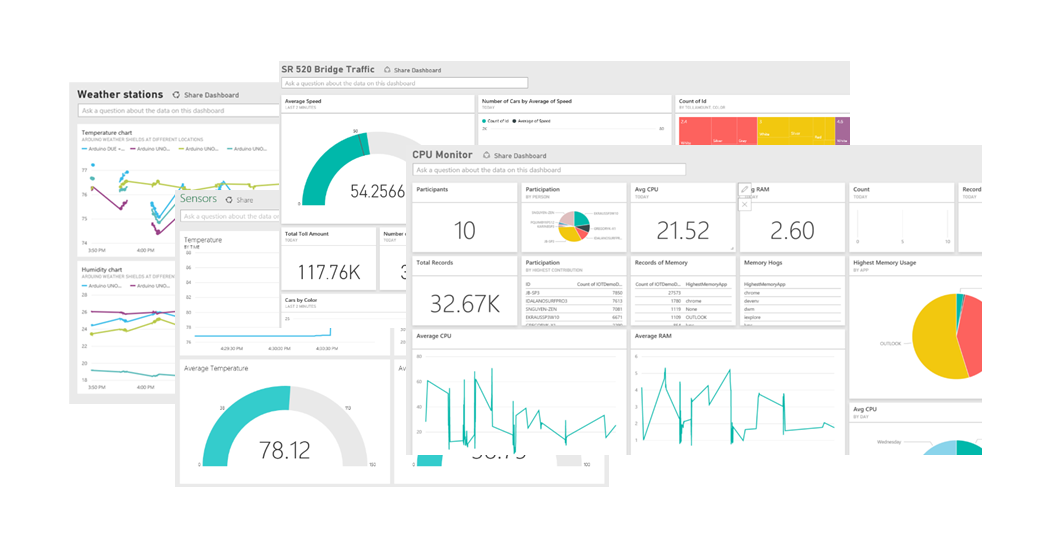Select the Weather stations dashboard title
1047x535 pixels.
click(120, 94)
